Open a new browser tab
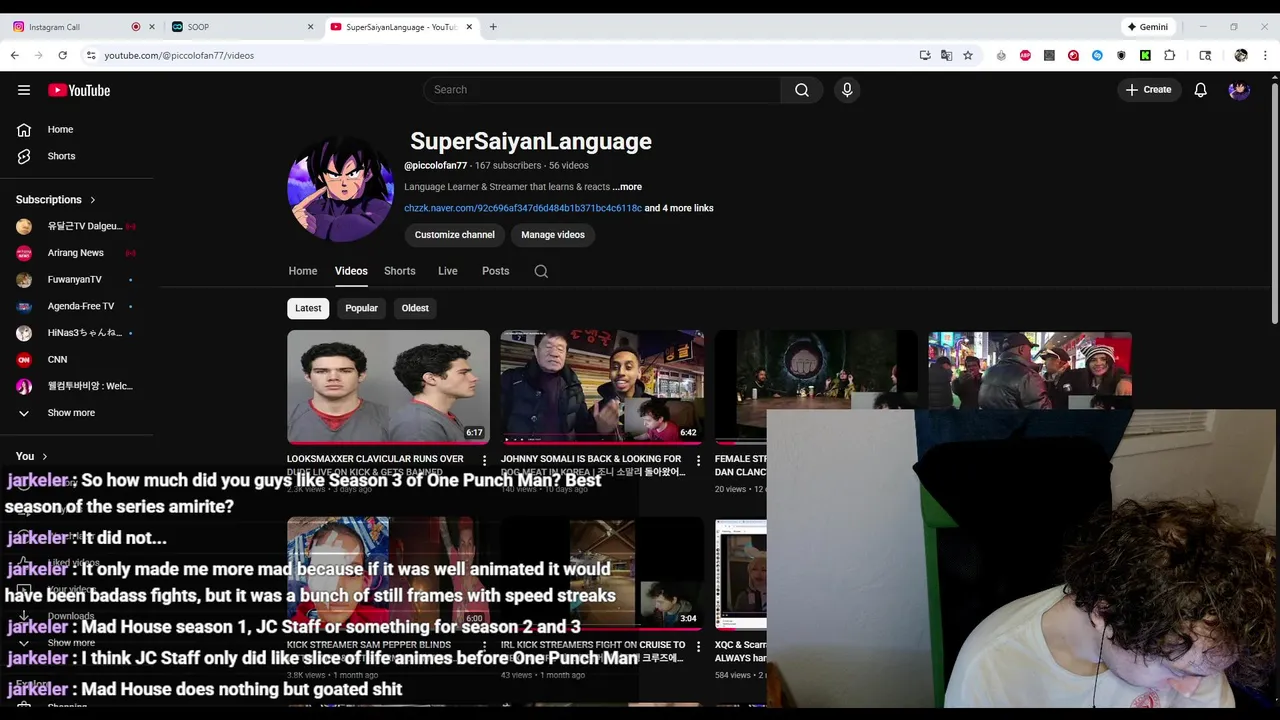 (493, 27)
